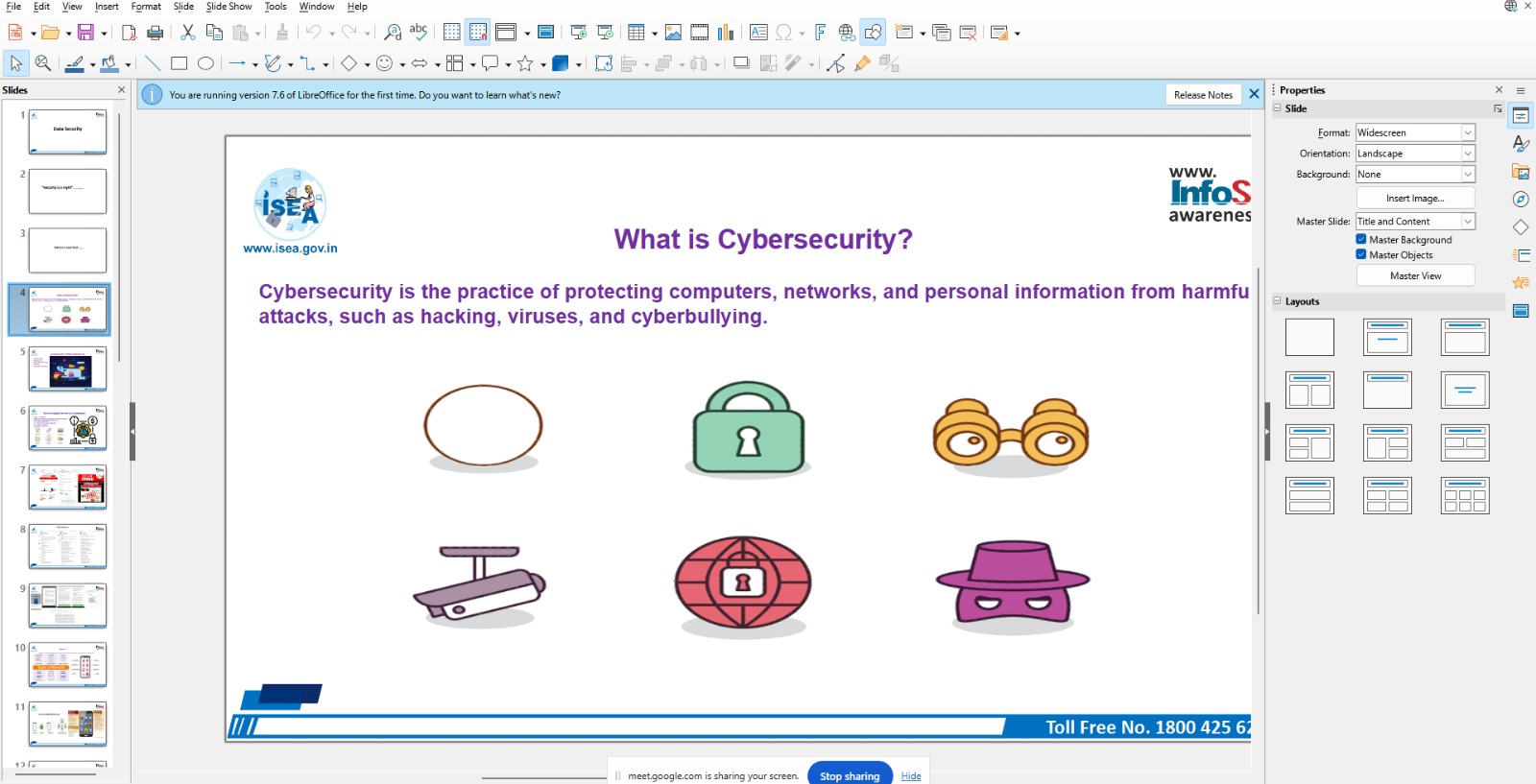Screen dimensions: 1536x784
Task: Click the Insert Table icon
Action: (636, 33)
